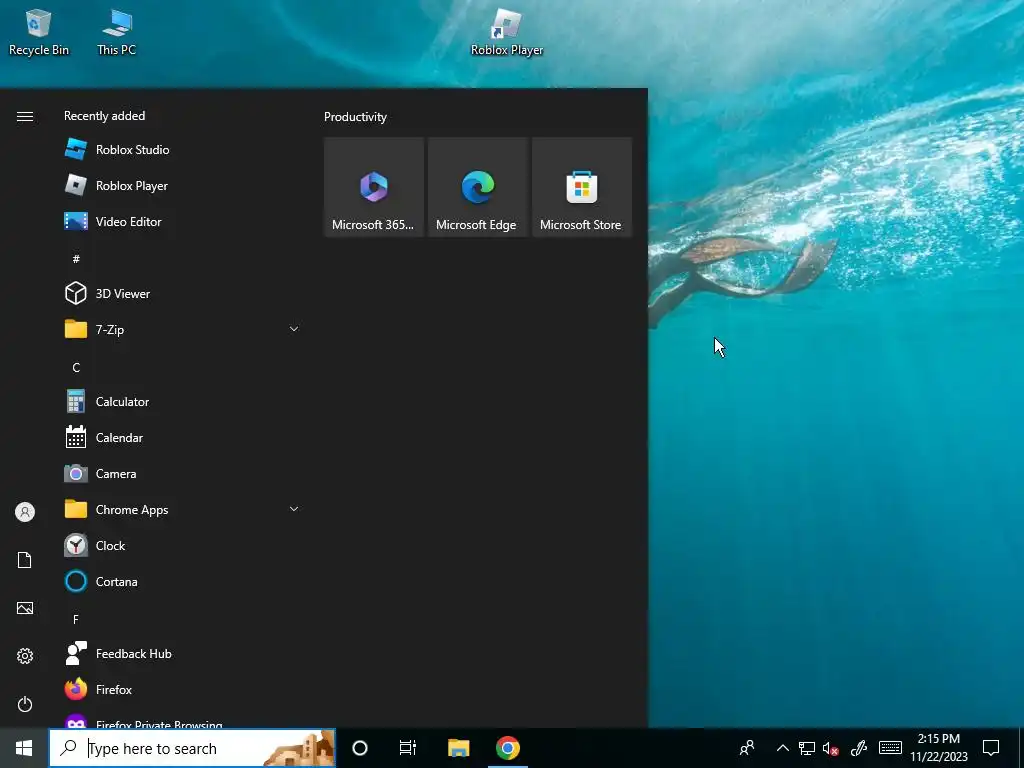Open 3D Viewer app
This screenshot has height=768, width=1024.
(x=182, y=293)
